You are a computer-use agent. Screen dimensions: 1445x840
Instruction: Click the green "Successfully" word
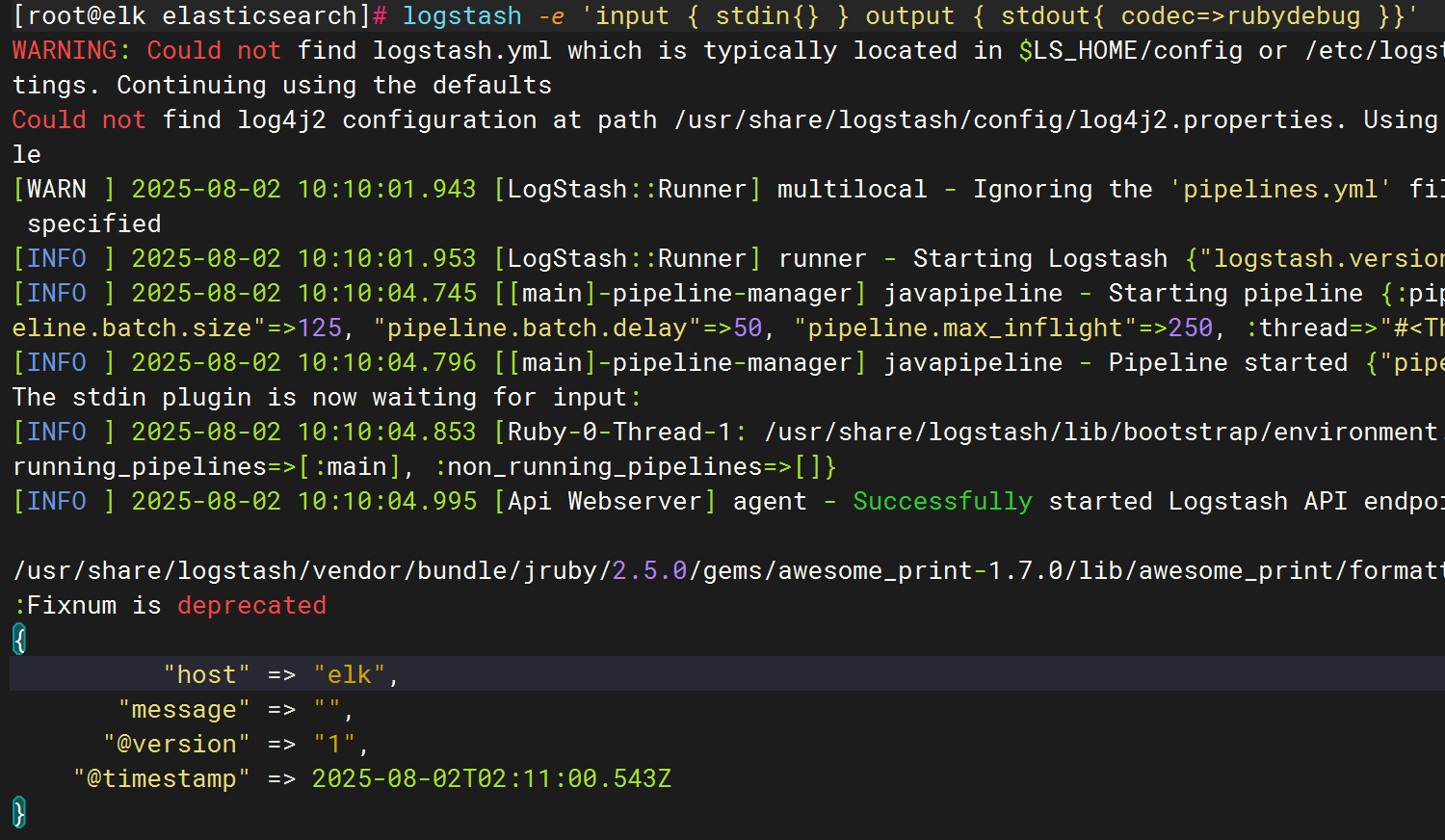(x=943, y=502)
